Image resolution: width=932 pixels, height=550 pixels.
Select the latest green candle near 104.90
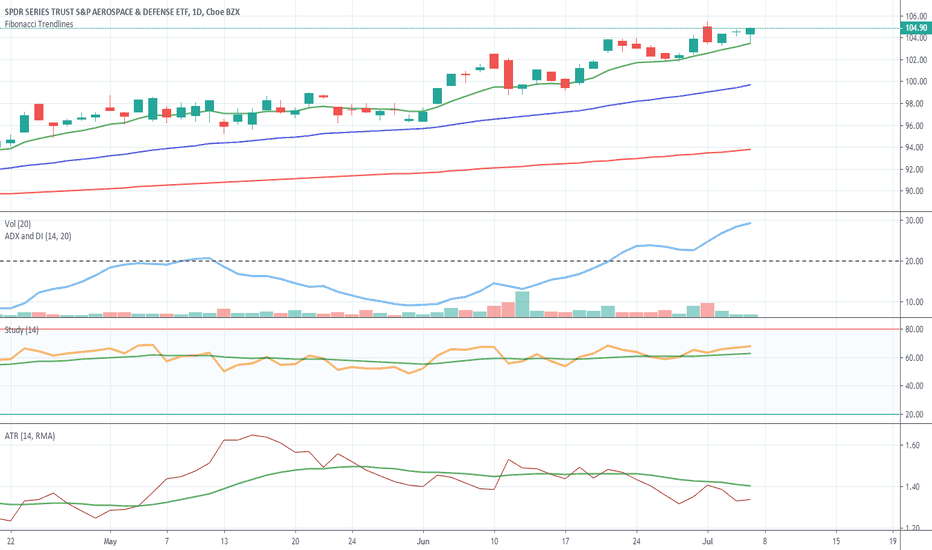tap(750, 32)
